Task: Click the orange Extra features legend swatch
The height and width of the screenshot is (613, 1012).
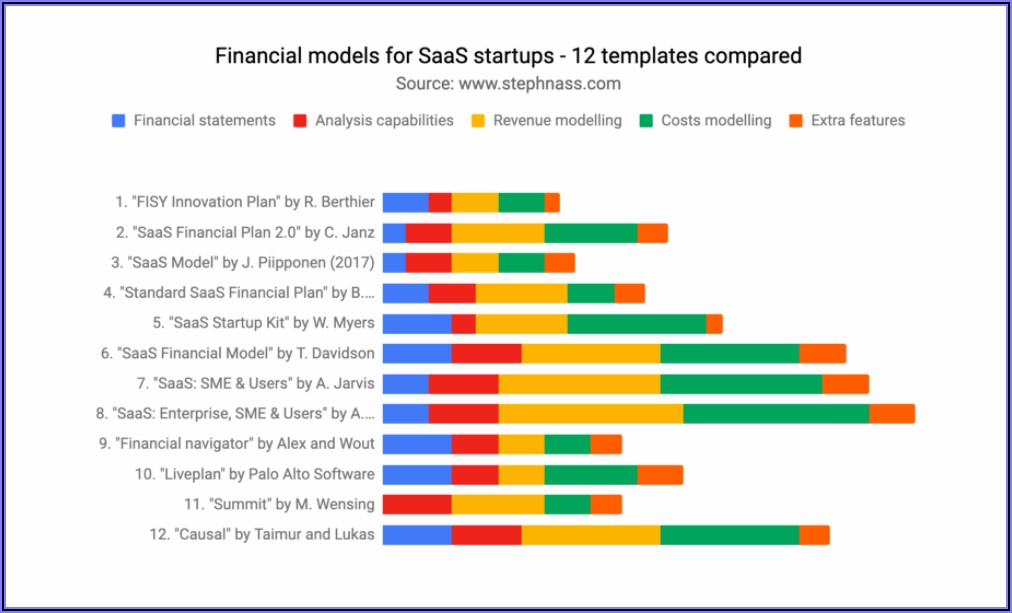Action: pos(796,121)
